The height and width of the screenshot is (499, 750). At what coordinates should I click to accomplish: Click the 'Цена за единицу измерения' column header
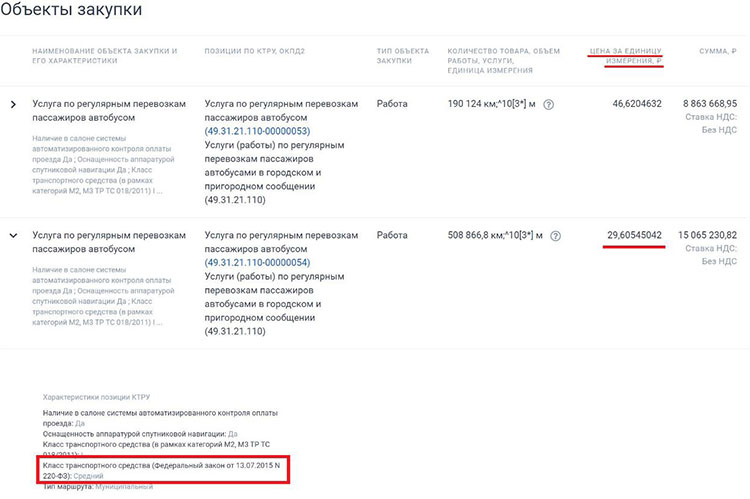(626, 55)
